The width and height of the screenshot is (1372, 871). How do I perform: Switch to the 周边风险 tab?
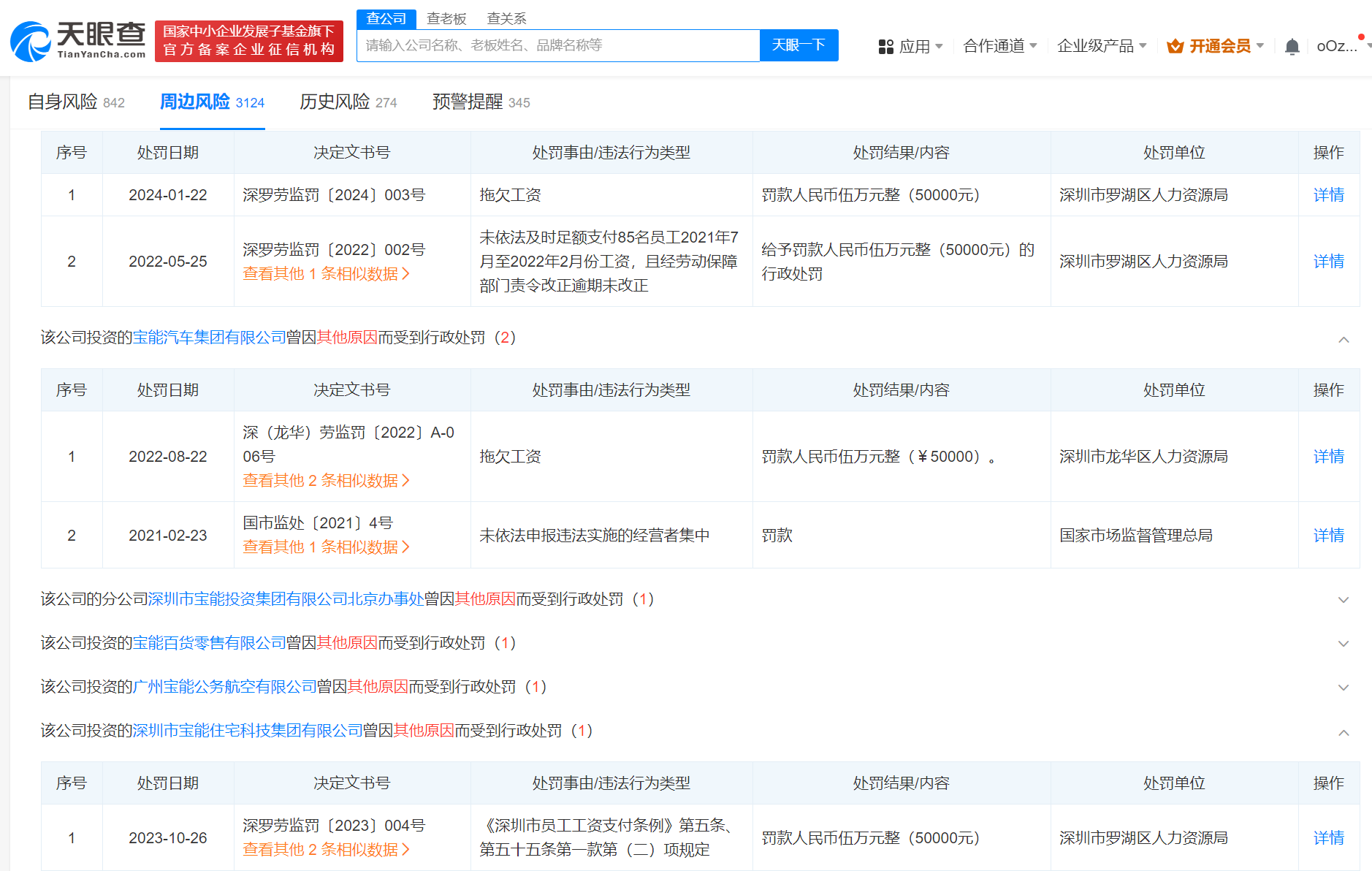212,102
